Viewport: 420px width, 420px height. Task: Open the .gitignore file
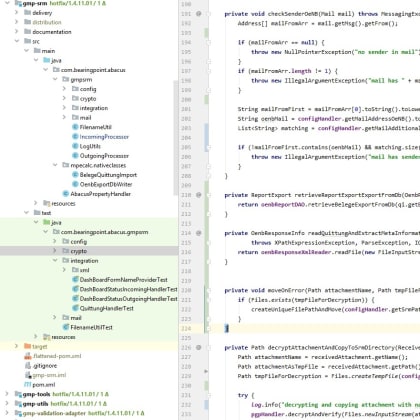click(x=45, y=366)
